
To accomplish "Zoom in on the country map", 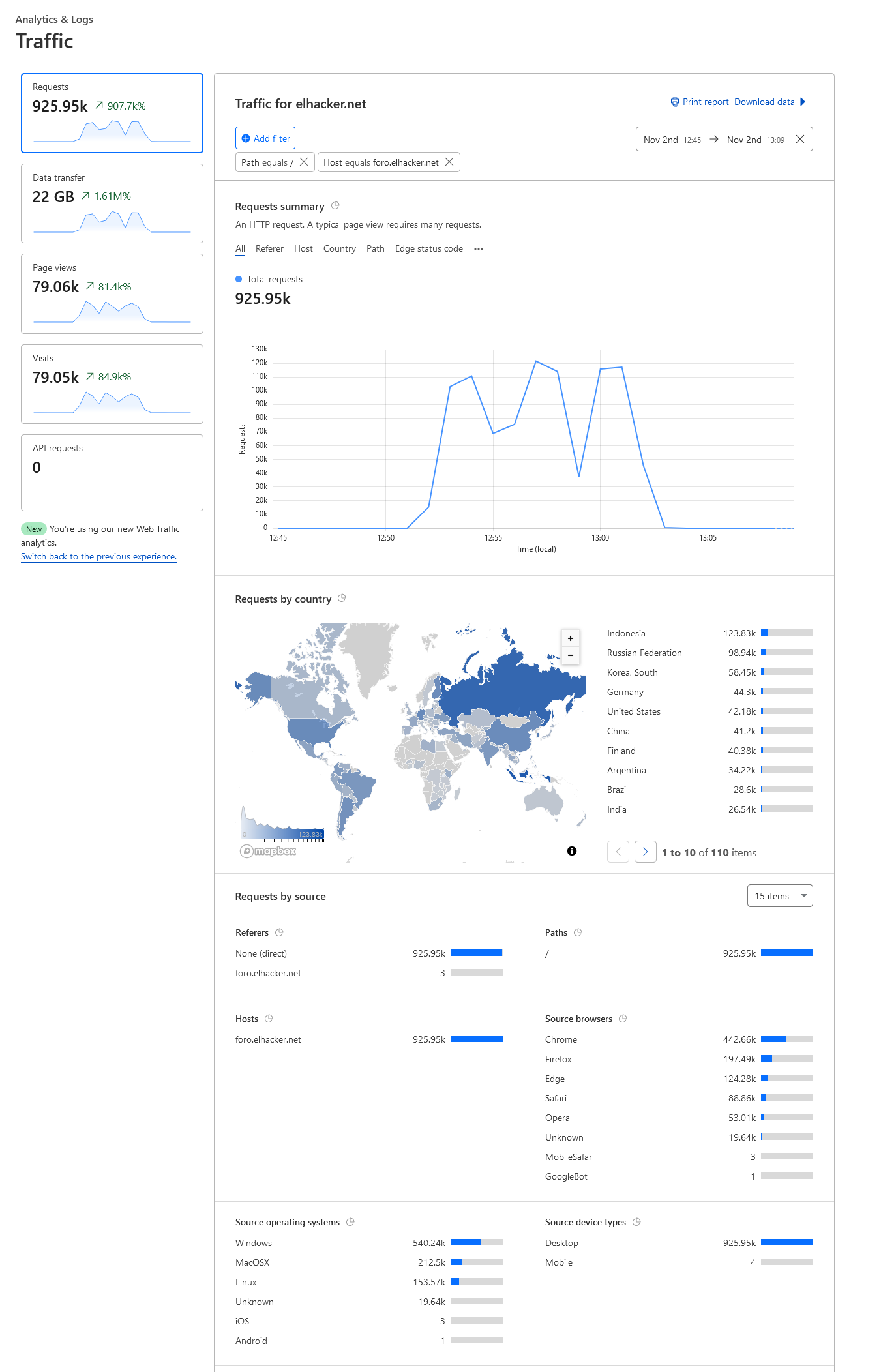I will click(x=571, y=638).
